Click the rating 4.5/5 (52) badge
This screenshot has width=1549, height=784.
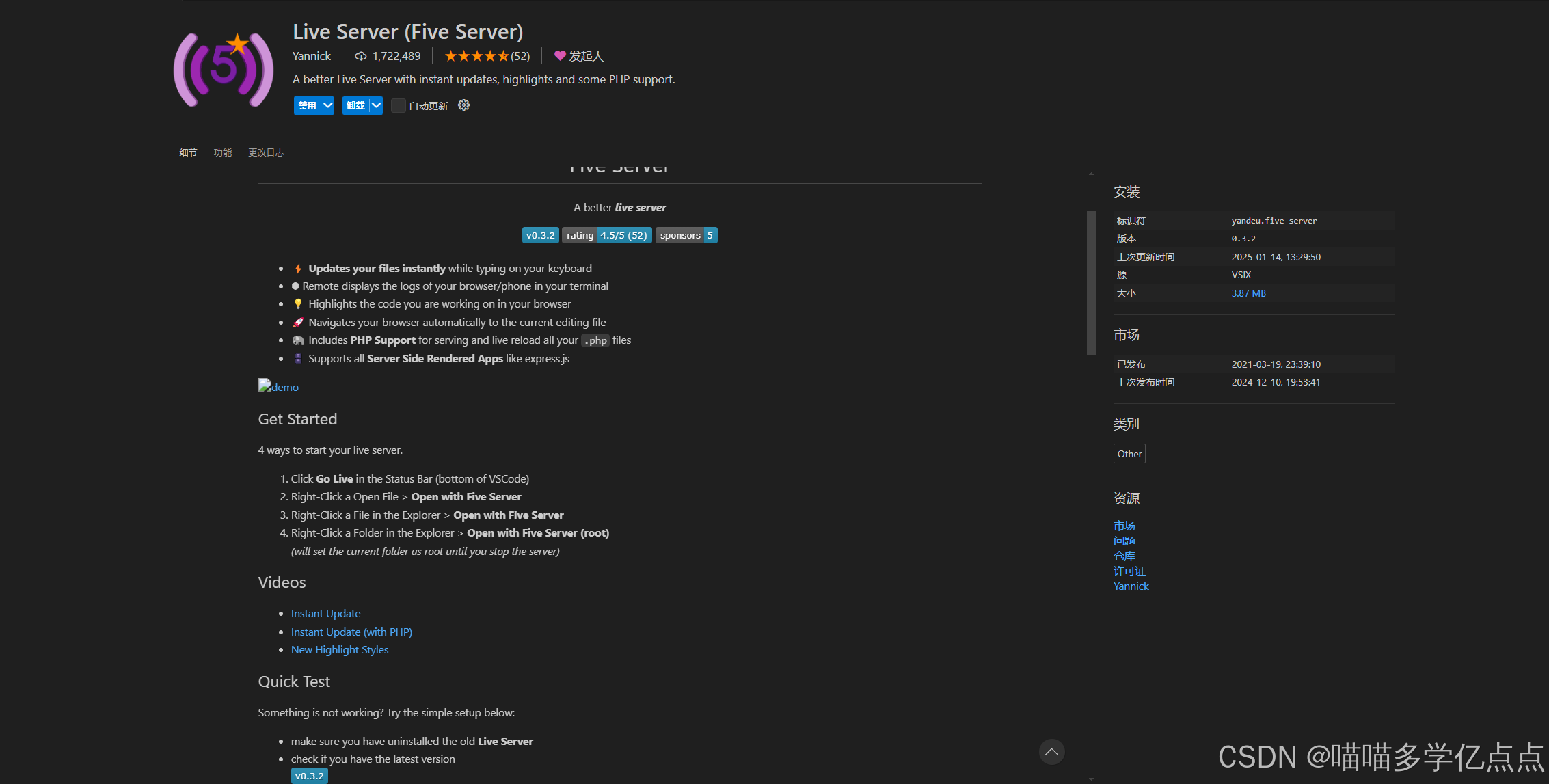pyautogui.click(x=606, y=235)
